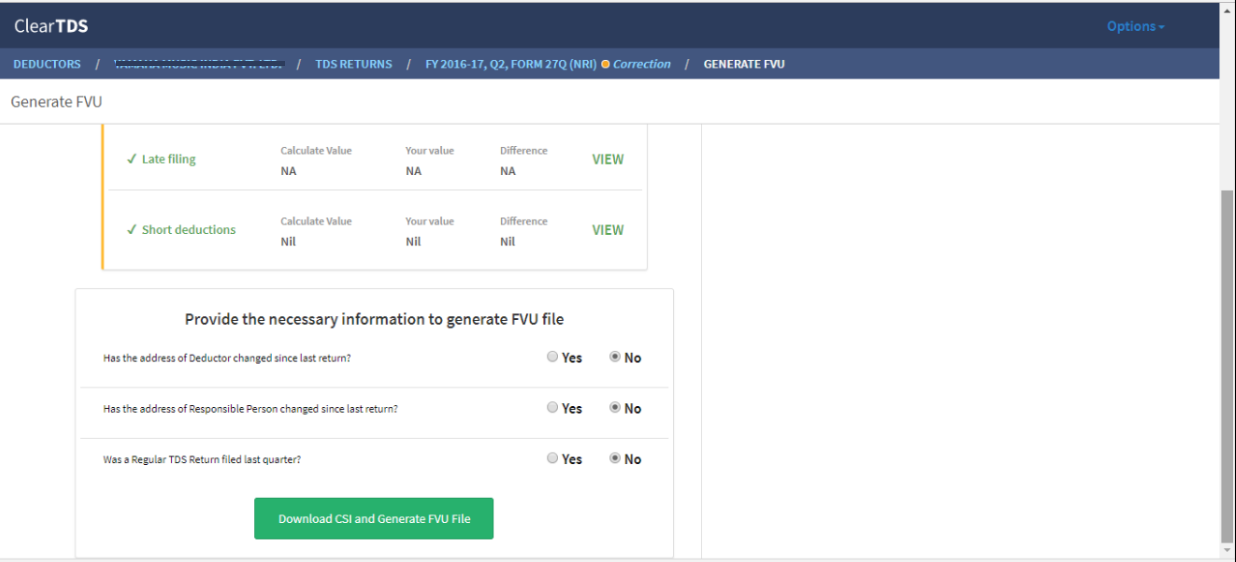Click the Correction label in breadcrumb

642,64
